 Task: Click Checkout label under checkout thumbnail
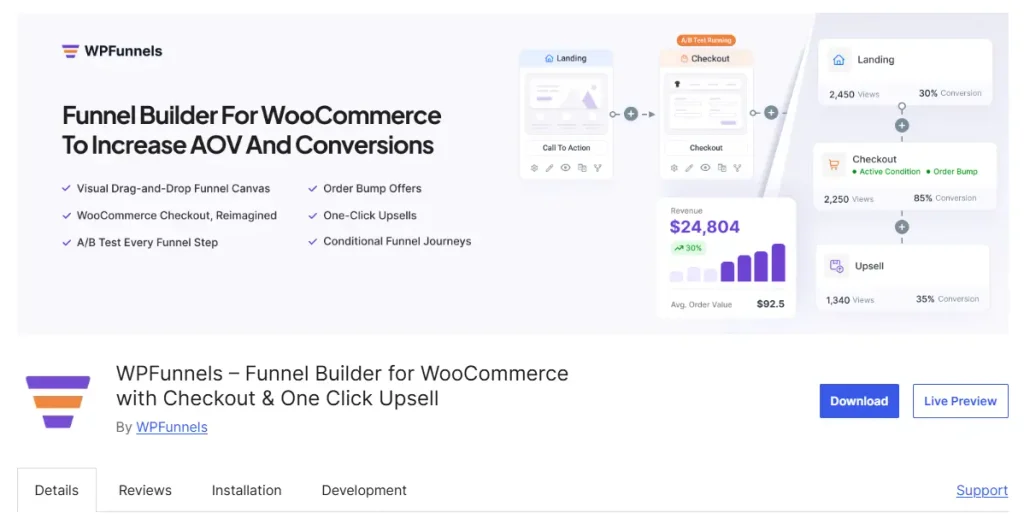tap(706, 148)
